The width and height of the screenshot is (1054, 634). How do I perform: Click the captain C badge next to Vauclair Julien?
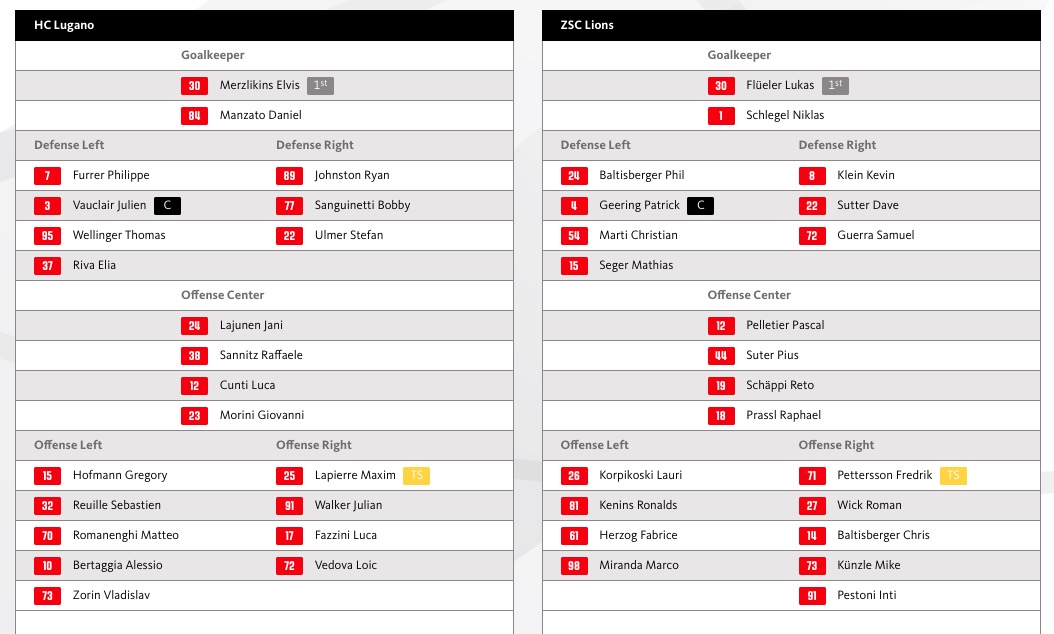coord(167,206)
